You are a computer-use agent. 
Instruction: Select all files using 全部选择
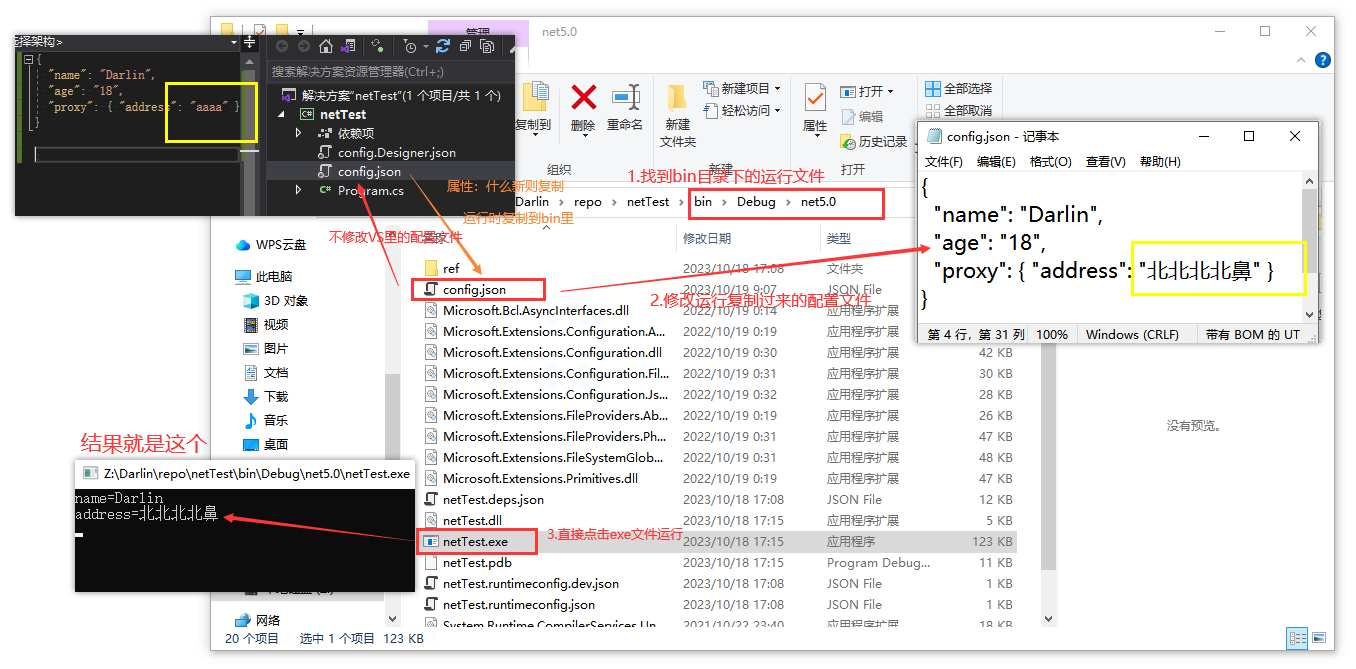point(966,88)
